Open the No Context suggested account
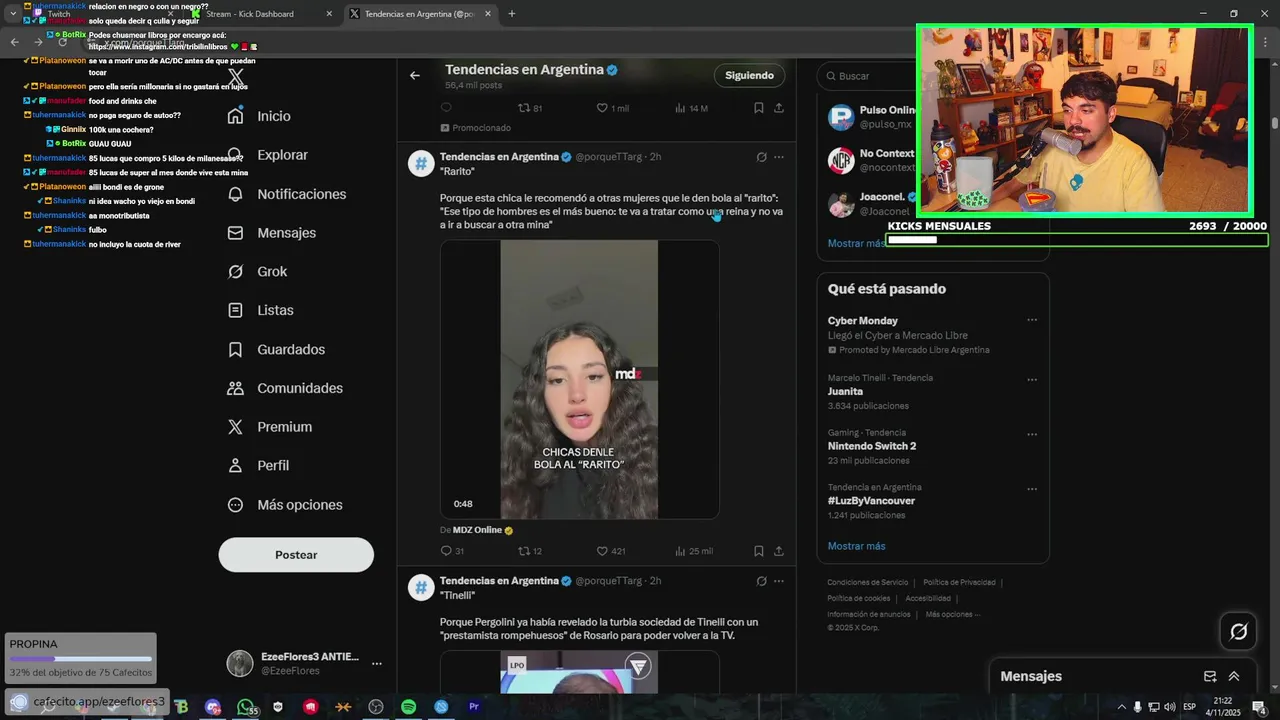Image resolution: width=1280 pixels, height=720 pixels. tap(870, 160)
